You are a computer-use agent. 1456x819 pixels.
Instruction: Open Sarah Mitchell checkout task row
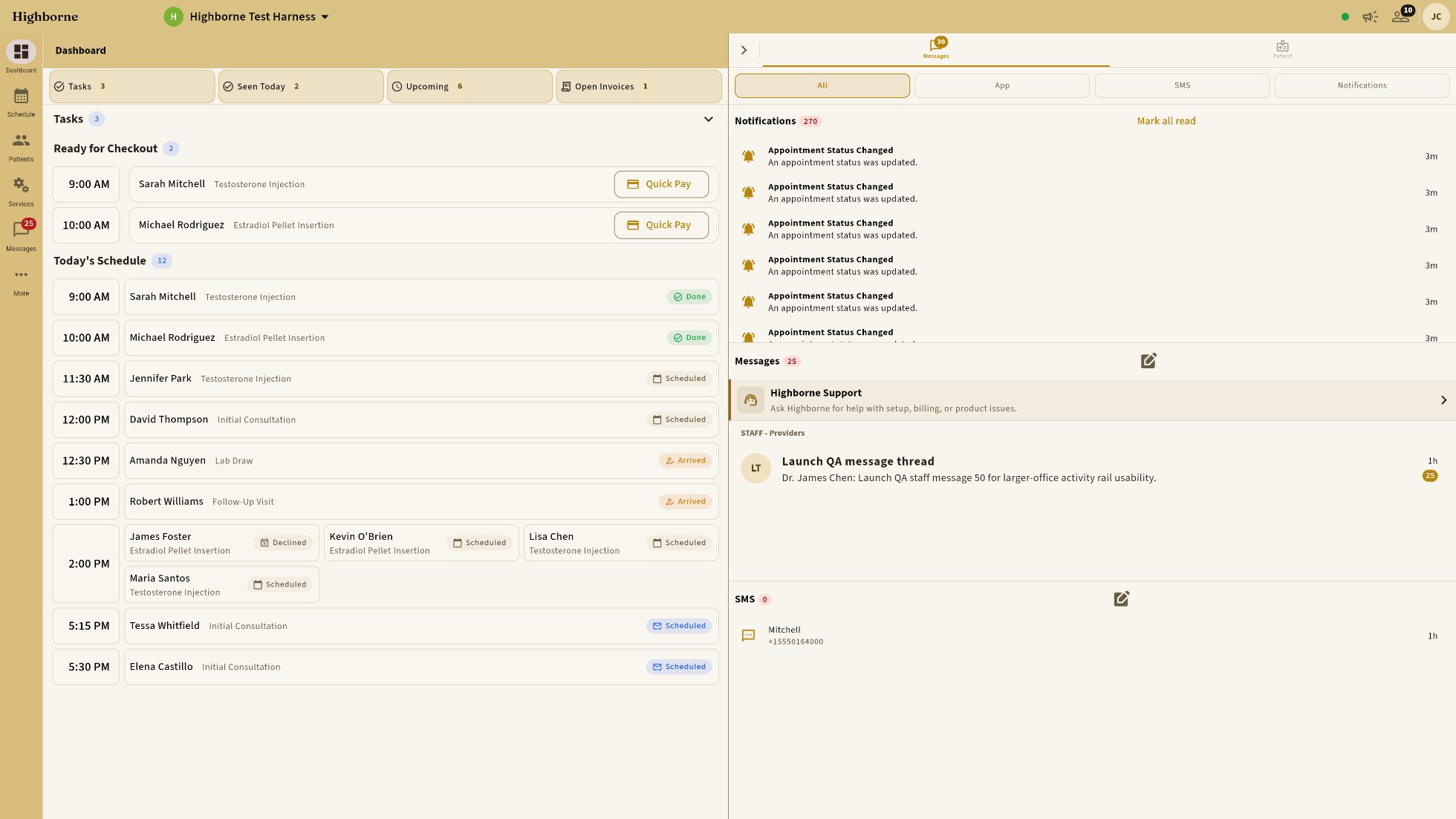coord(423,184)
